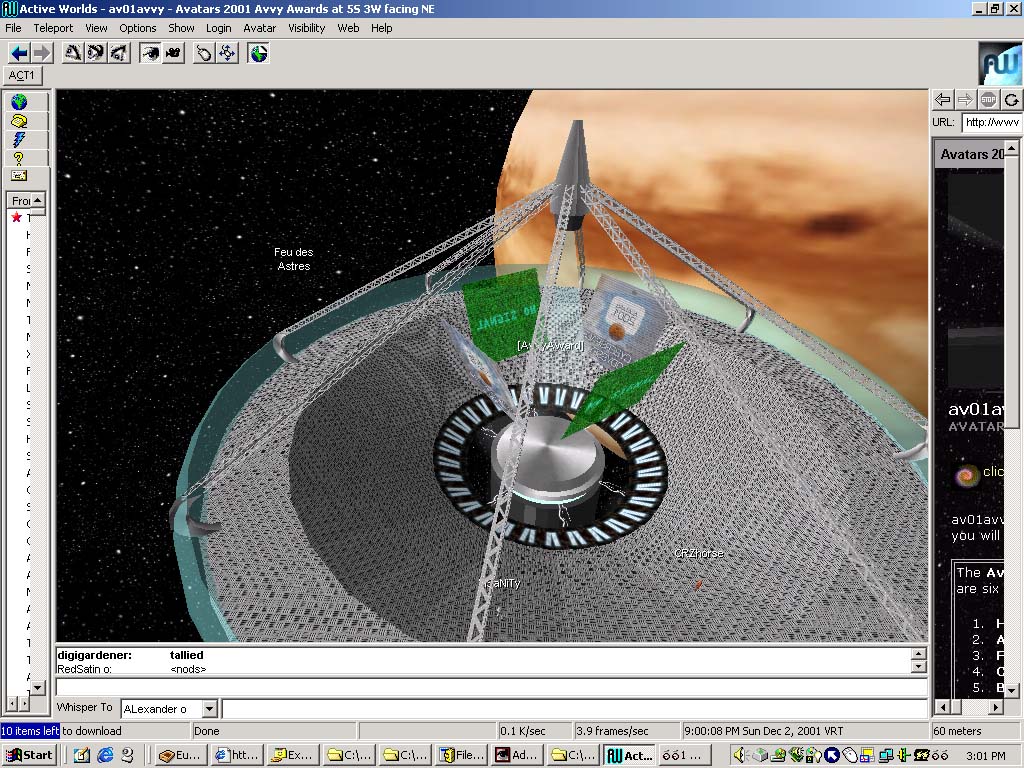
Task: Open the Contacts tab with telephone icon
Action: (x=19, y=121)
